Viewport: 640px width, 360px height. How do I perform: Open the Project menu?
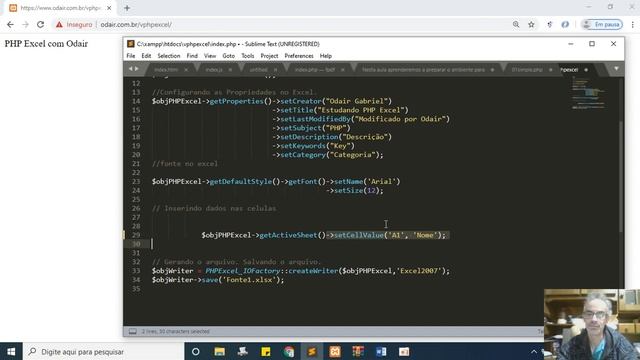click(x=269, y=56)
